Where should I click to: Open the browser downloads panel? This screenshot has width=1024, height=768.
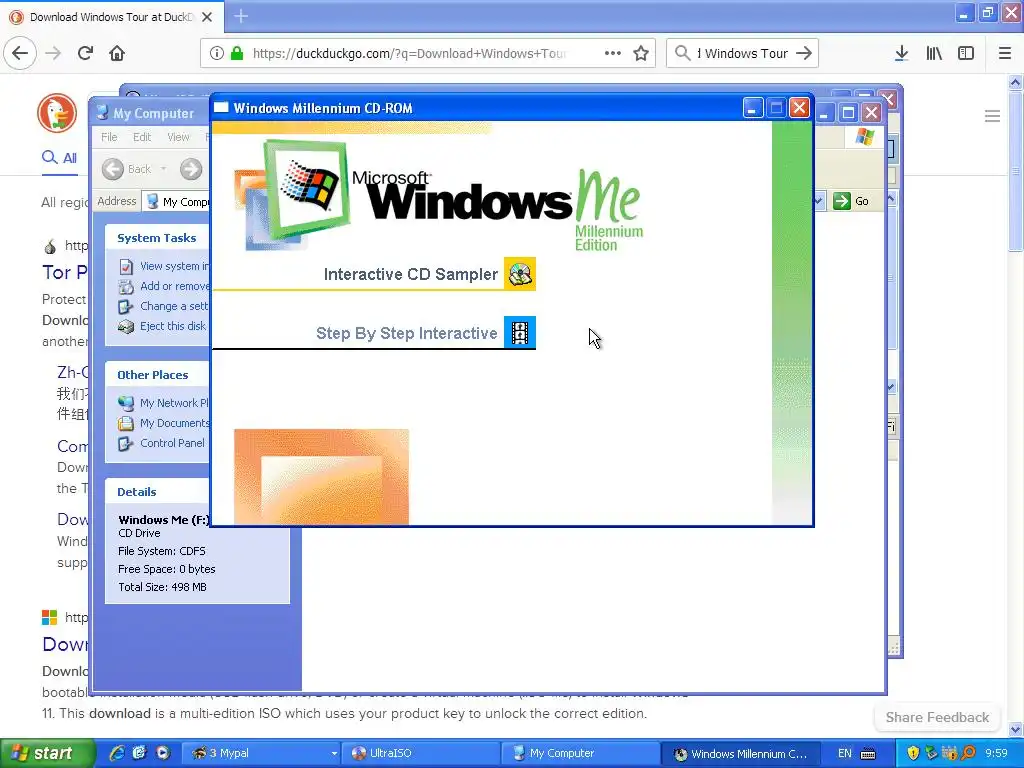901,53
